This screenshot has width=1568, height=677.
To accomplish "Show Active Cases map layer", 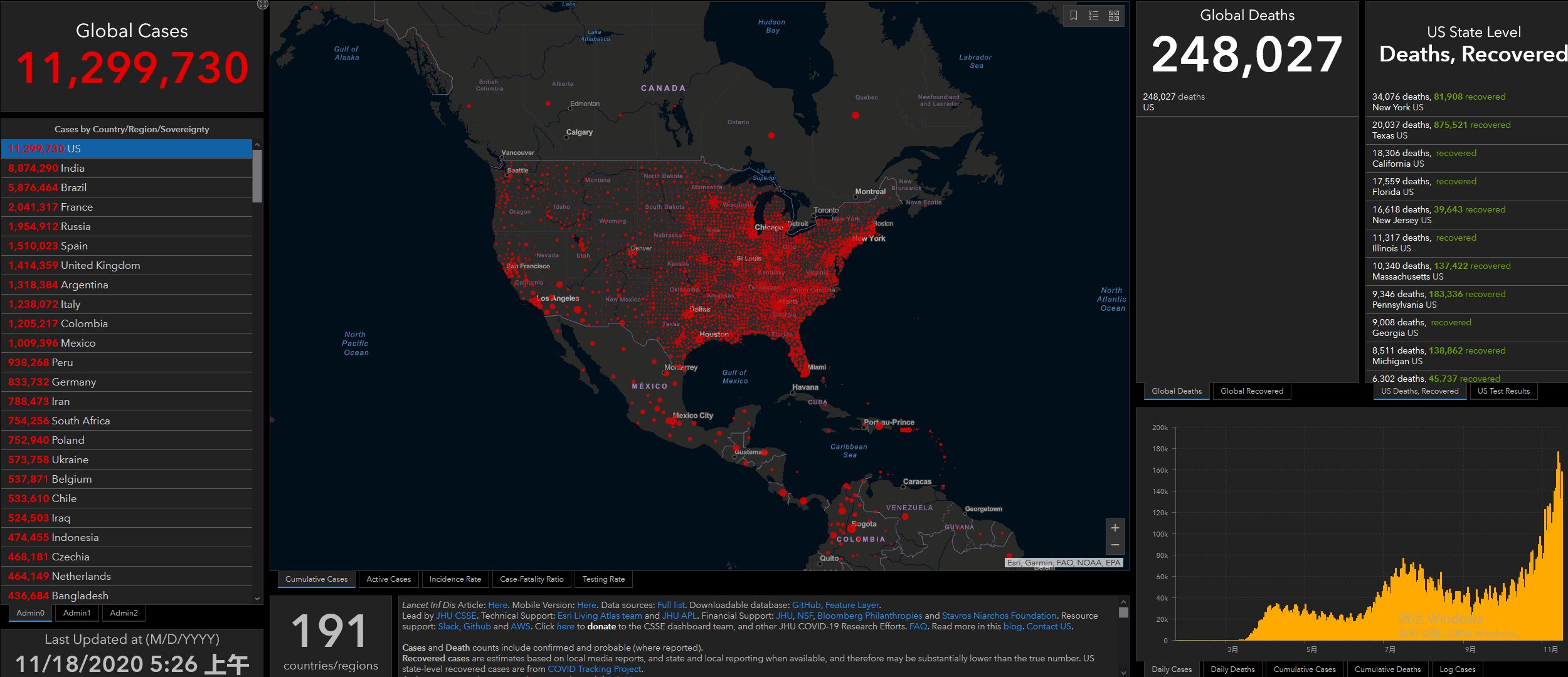I will pyautogui.click(x=388, y=579).
